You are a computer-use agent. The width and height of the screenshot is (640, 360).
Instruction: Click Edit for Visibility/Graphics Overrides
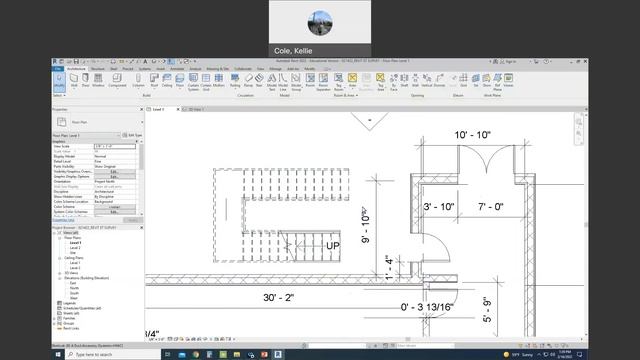pos(115,172)
